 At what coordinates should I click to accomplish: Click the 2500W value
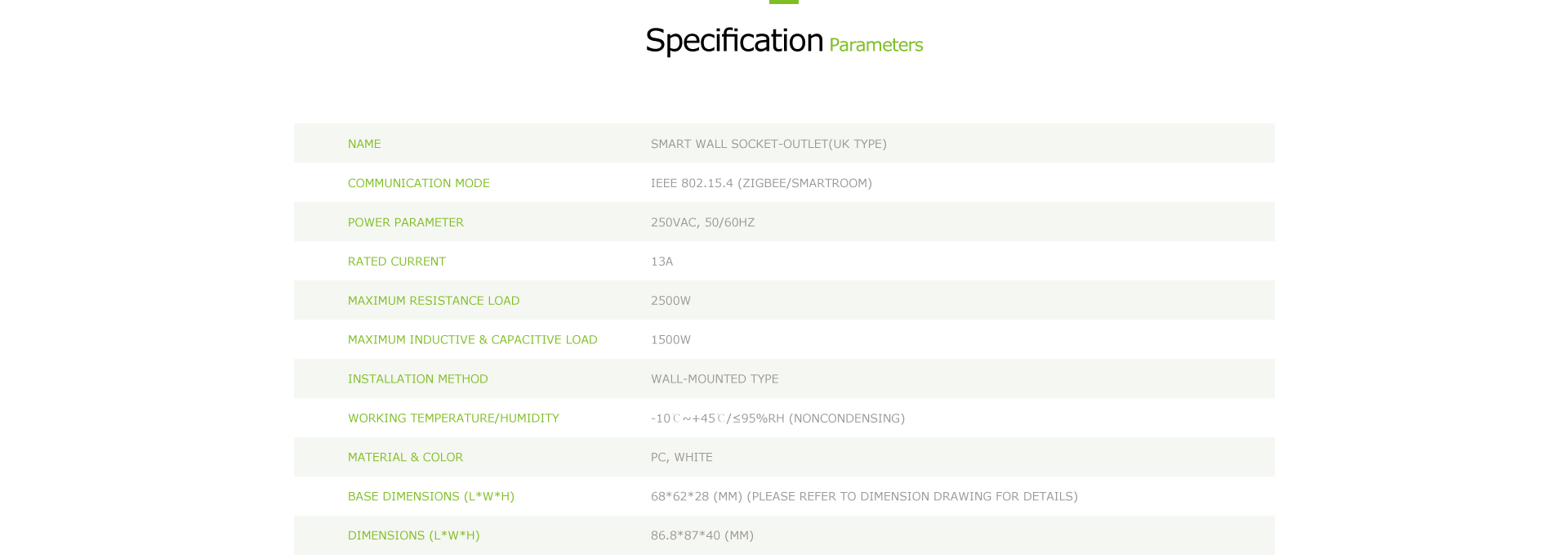(670, 301)
